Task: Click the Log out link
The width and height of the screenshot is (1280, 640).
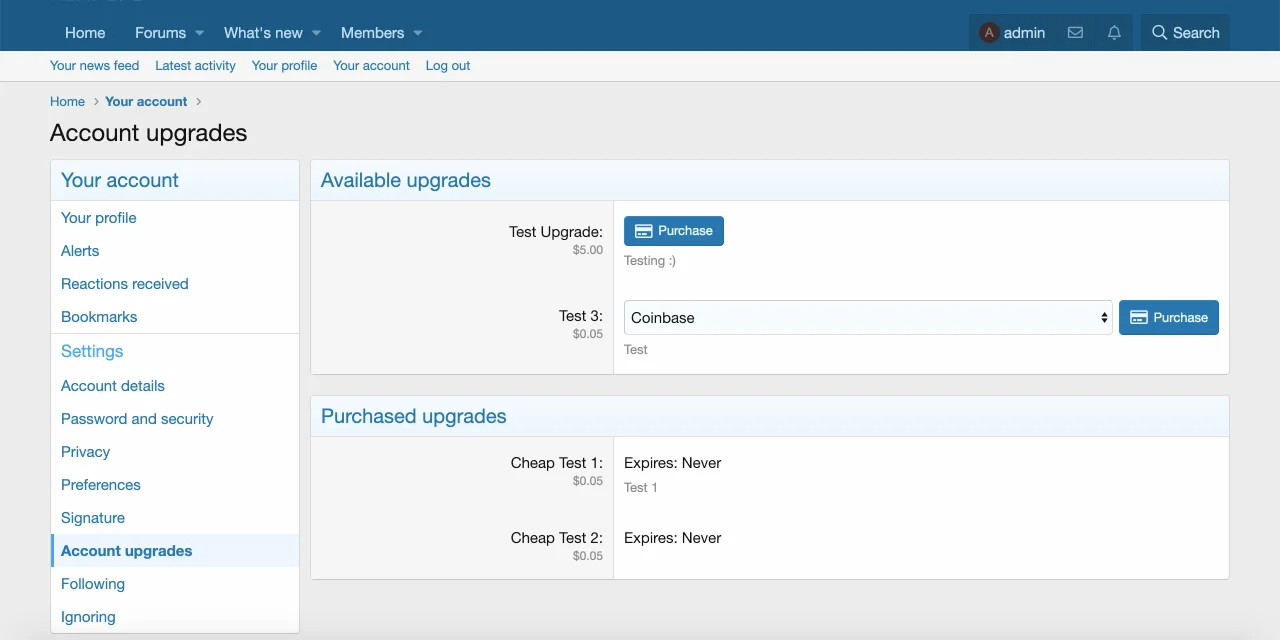Action: (447, 66)
